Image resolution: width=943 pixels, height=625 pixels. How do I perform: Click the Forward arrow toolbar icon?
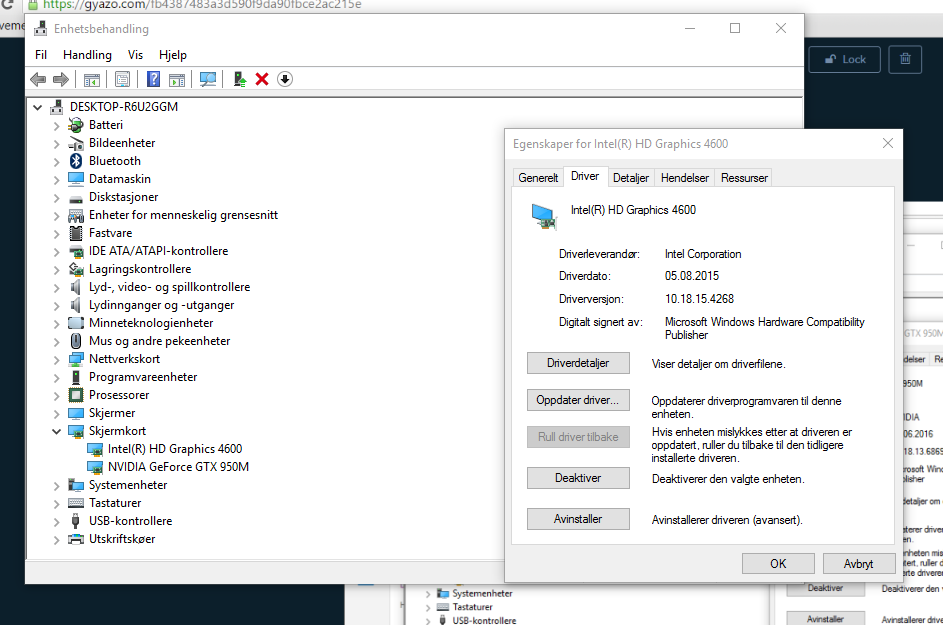click(61, 79)
